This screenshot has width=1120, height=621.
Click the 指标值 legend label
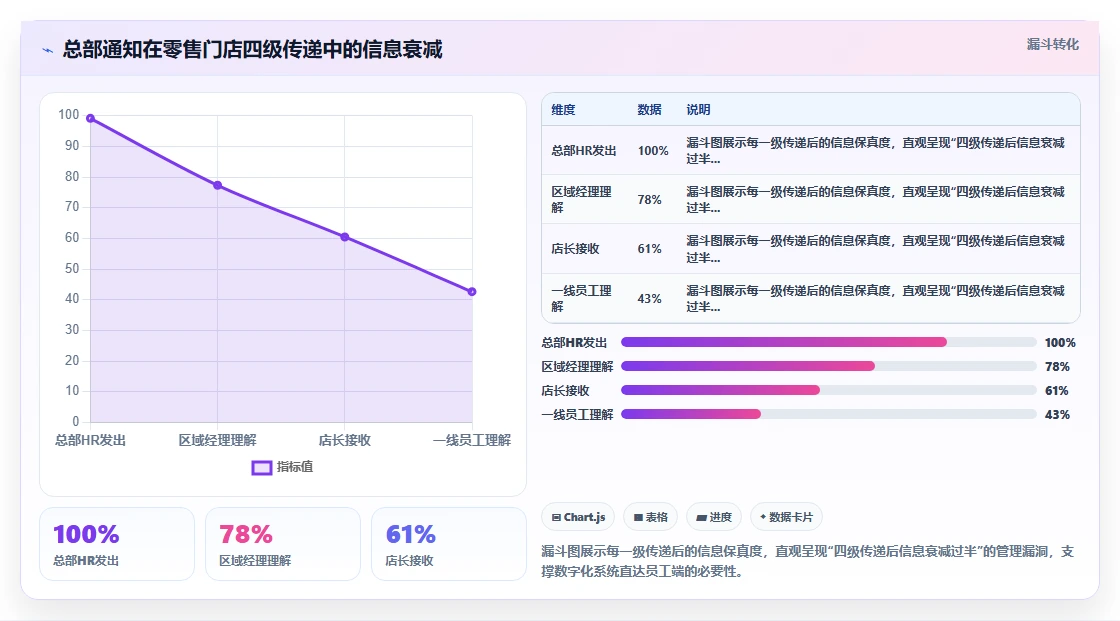coord(295,467)
